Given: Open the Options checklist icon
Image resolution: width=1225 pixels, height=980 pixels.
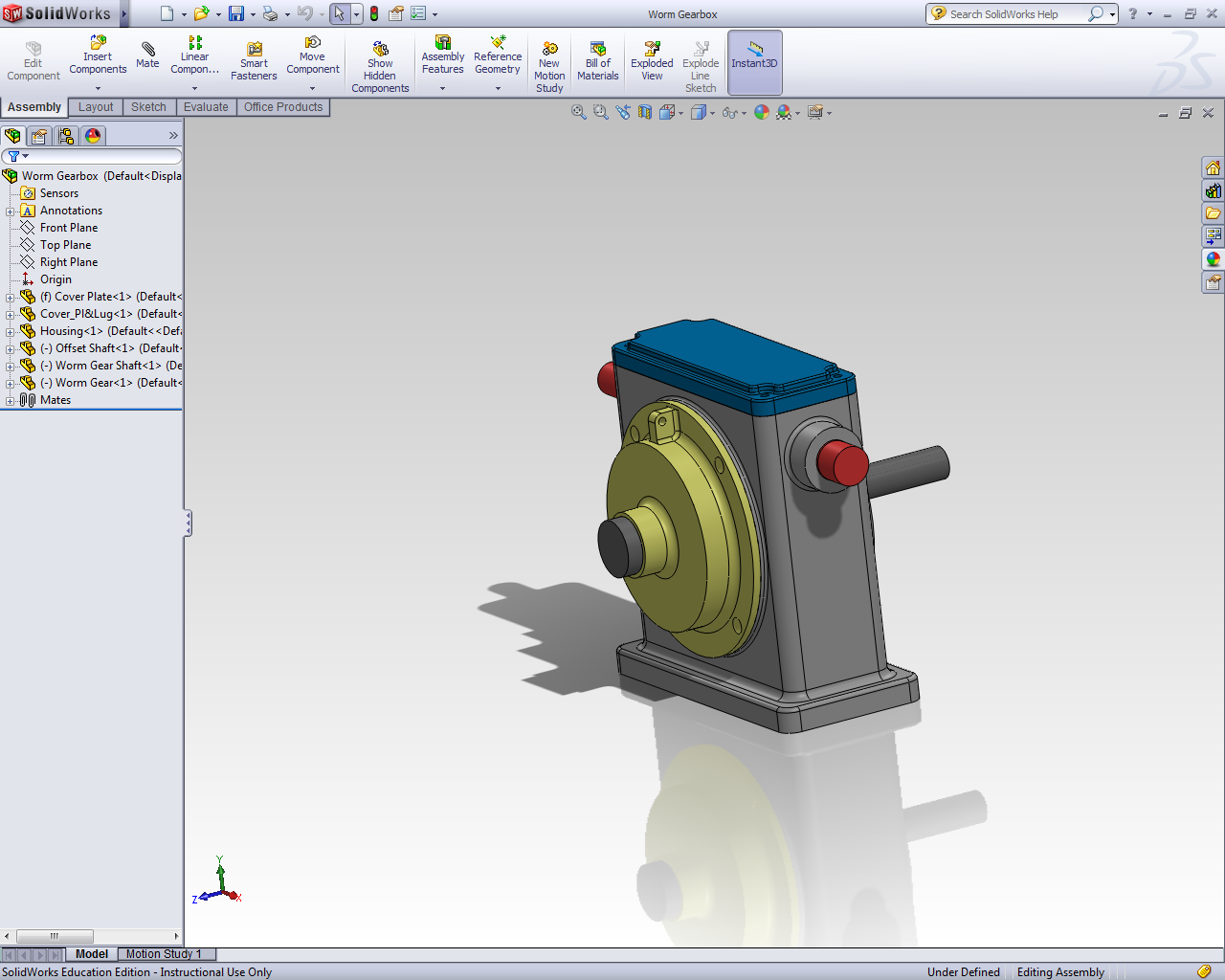Looking at the screenshot, I should point(418,13).
